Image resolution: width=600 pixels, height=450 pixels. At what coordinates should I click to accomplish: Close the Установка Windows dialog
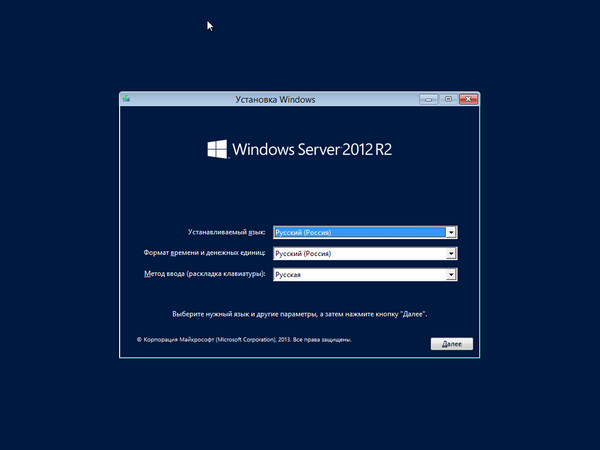[x=467, y=99]
